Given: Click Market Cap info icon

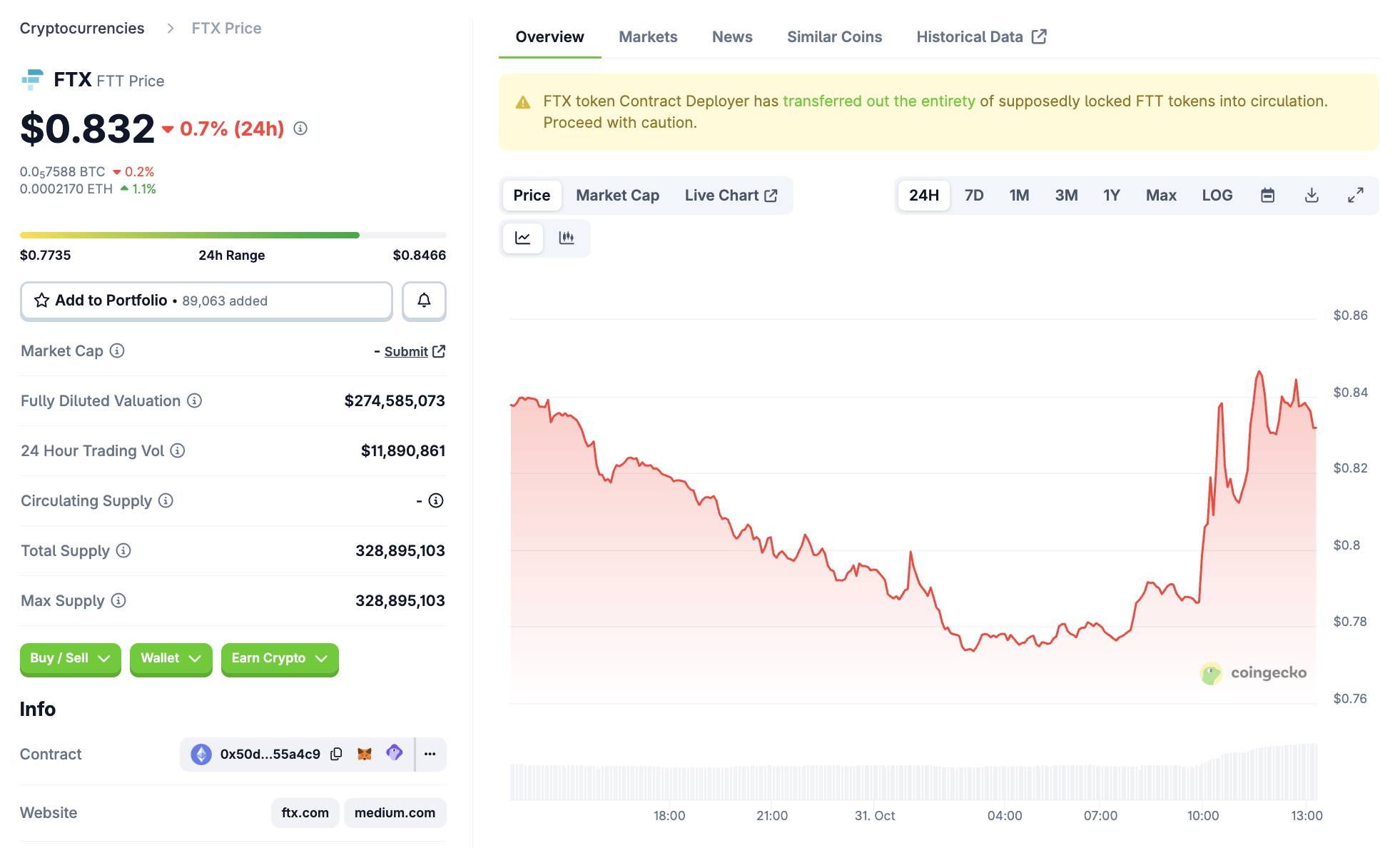Looking at the screenshot, I should click(x=117, y=350).
